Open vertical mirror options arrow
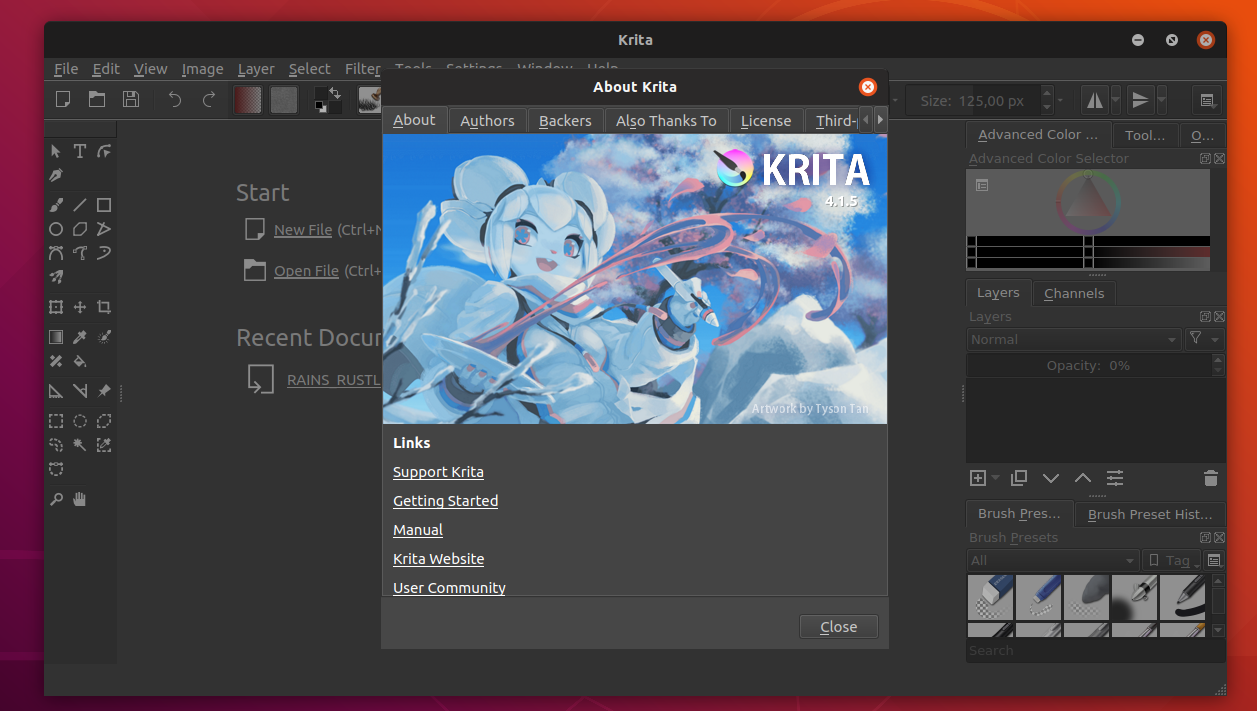1257x711 pixels. (1161, 100)
